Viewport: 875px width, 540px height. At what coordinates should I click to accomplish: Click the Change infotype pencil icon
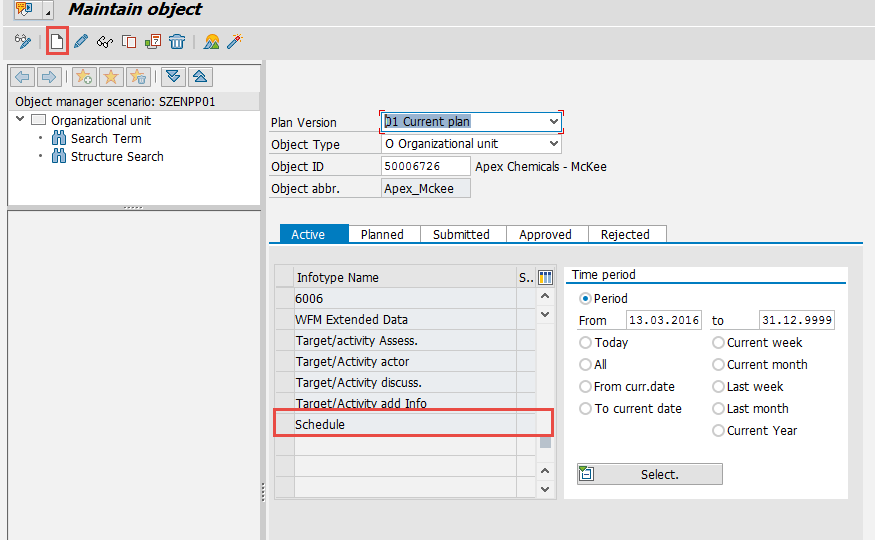pos(81,41)
